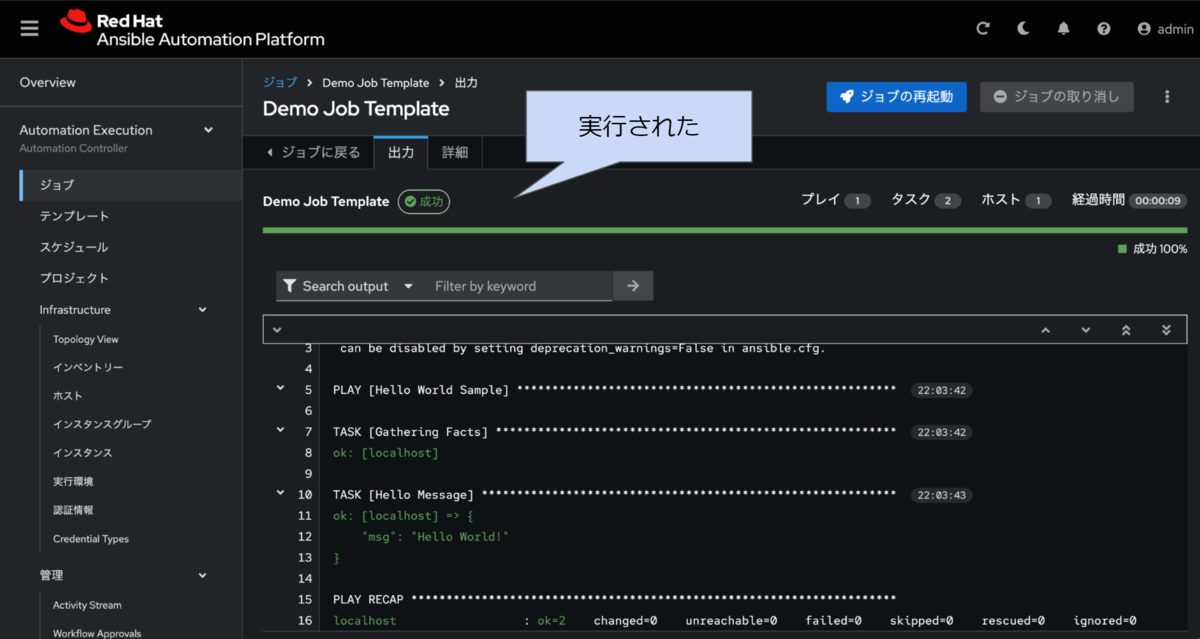Relaunch the job with ジョブの再起動

(896, 97)
